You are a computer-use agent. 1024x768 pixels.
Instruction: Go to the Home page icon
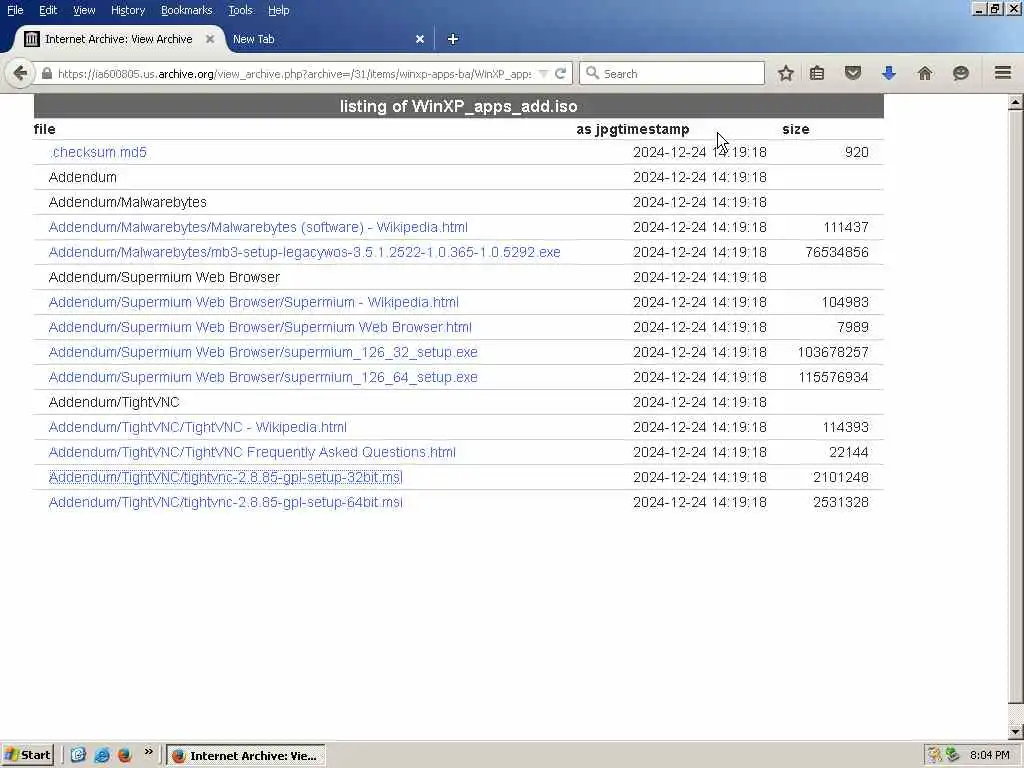coord(924,73)
